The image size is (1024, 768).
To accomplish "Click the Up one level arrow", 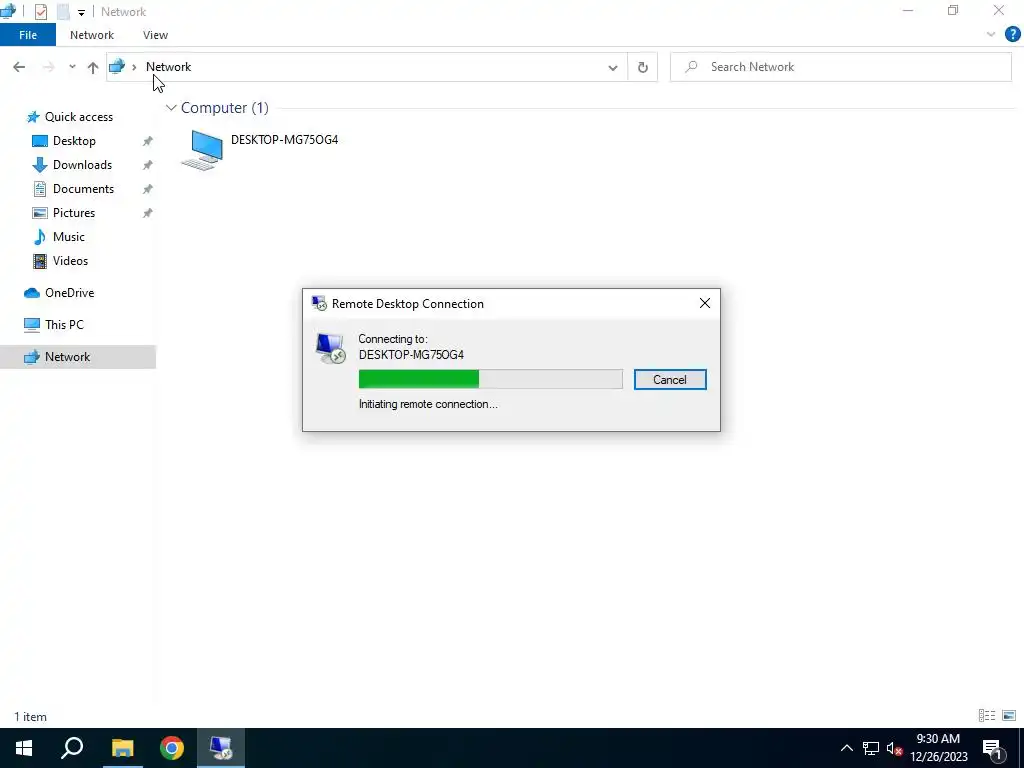I will coord(93,67).
